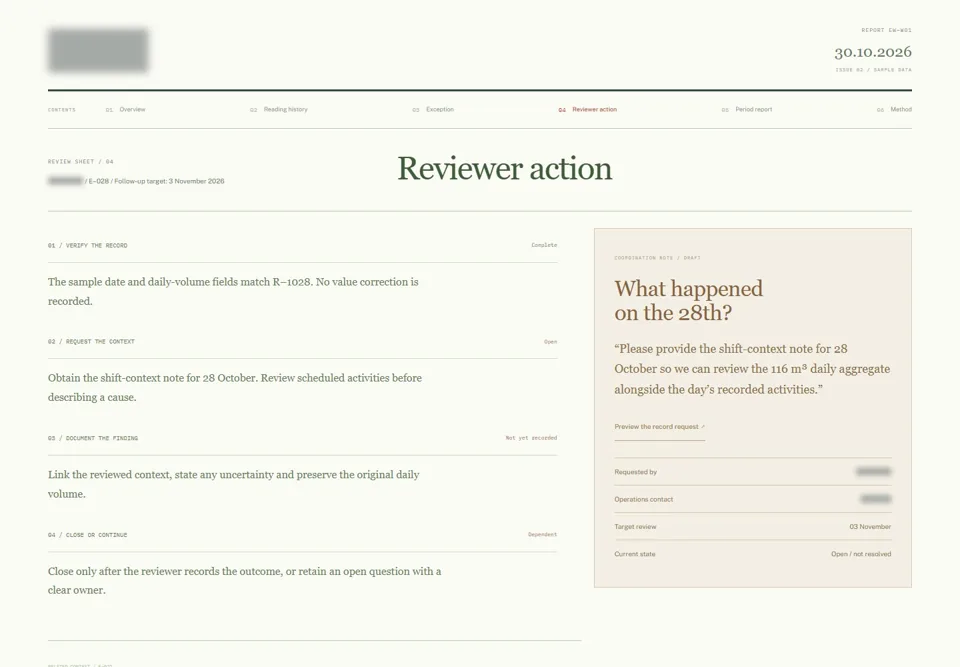The height and width of the screenshot is (667, 960).
Task: Click the 'Close only after the reviewer' paragraph
Action: [245, 581]
